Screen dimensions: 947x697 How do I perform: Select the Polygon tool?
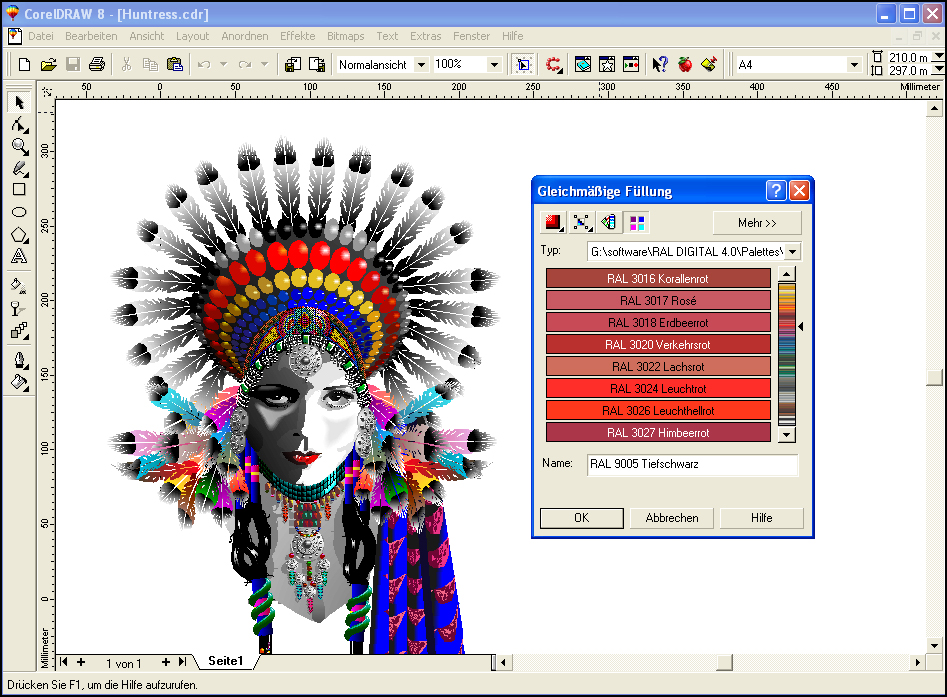(x=19, y=234)
